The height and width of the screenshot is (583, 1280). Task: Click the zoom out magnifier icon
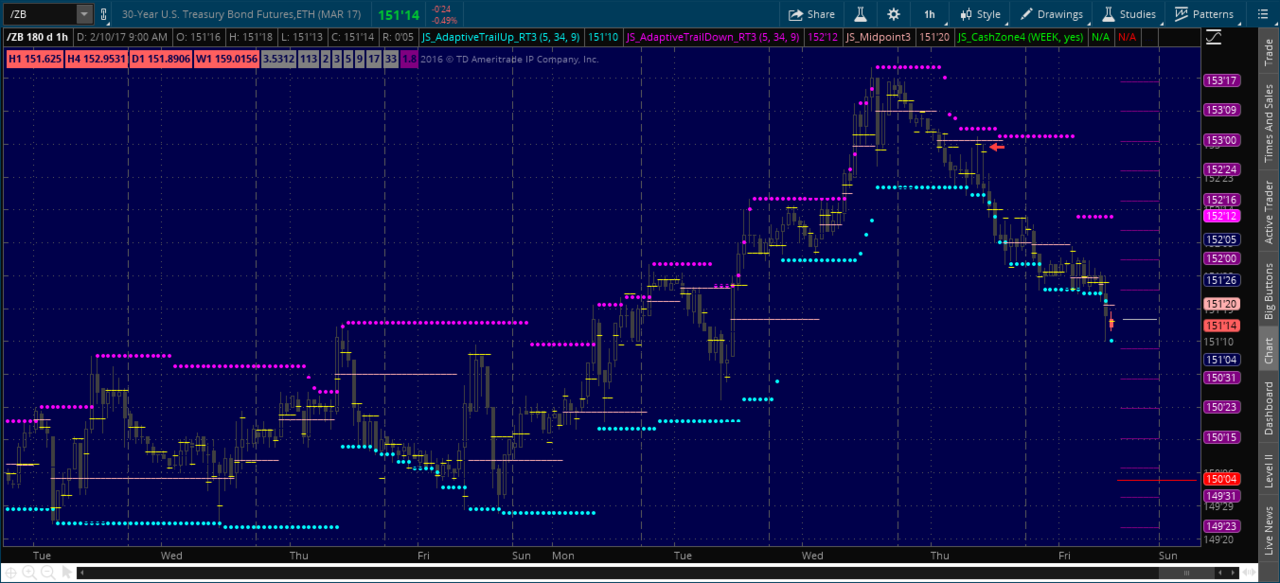click(47, 573)
